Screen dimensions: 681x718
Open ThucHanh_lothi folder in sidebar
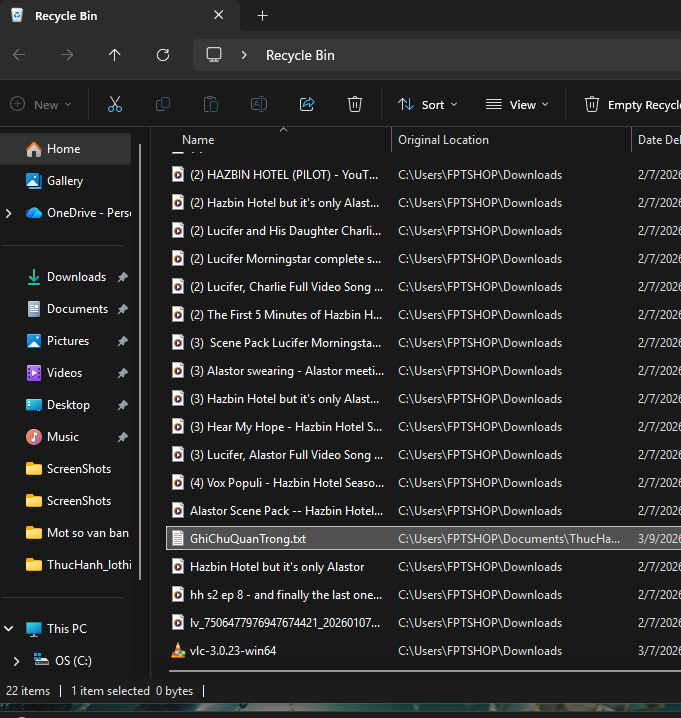tap(65, 565)
